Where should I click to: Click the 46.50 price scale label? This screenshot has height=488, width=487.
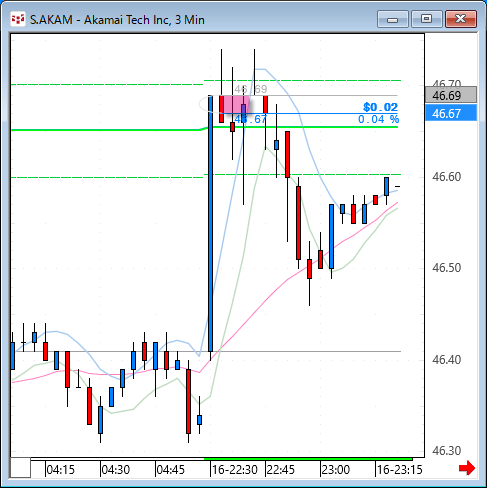pyautogui.click(x=446, y=268)
